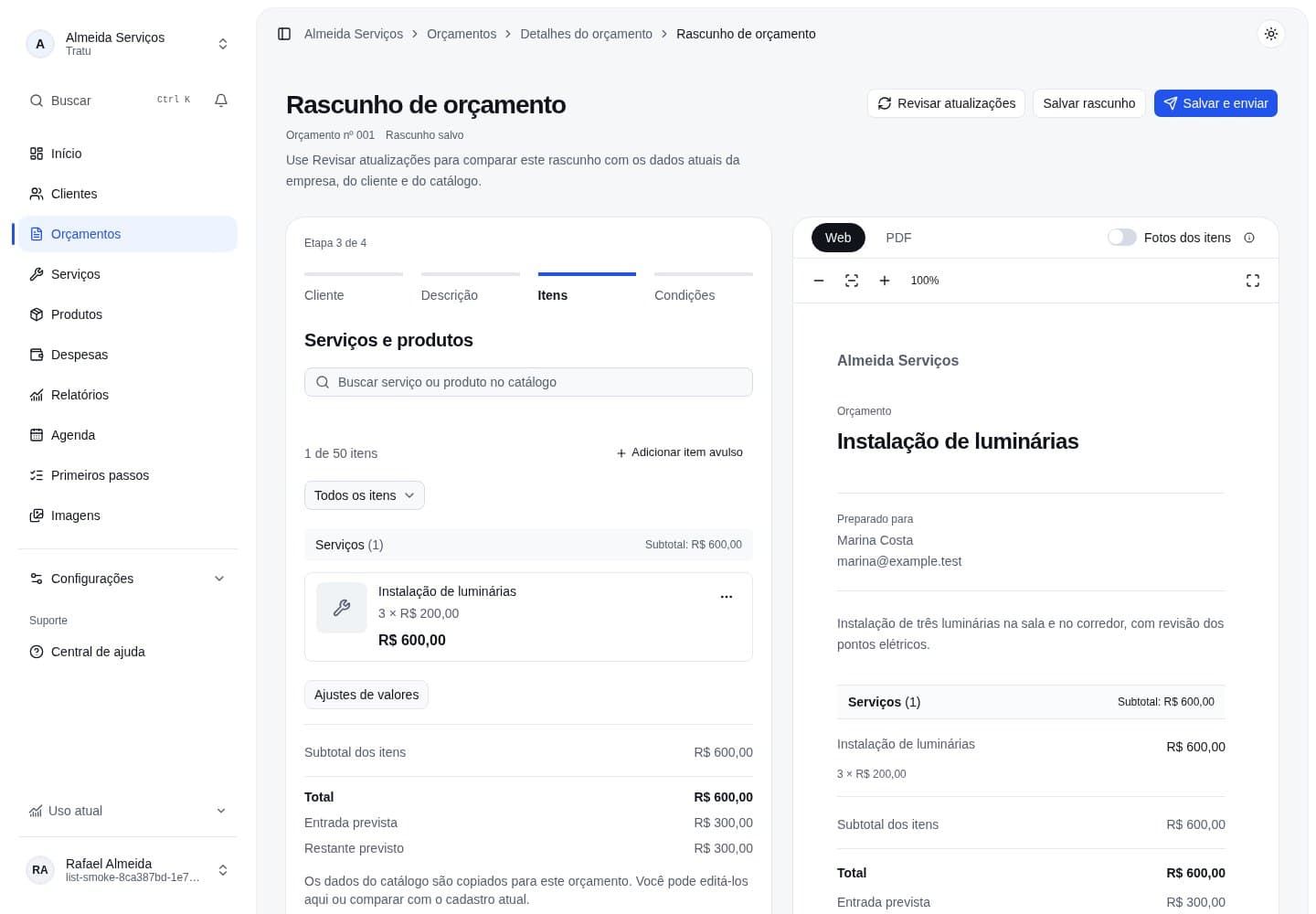Open the info icon beside Fotos dos itens
Viewport: 1316px width, 914px height.
tap(1249, 238)
